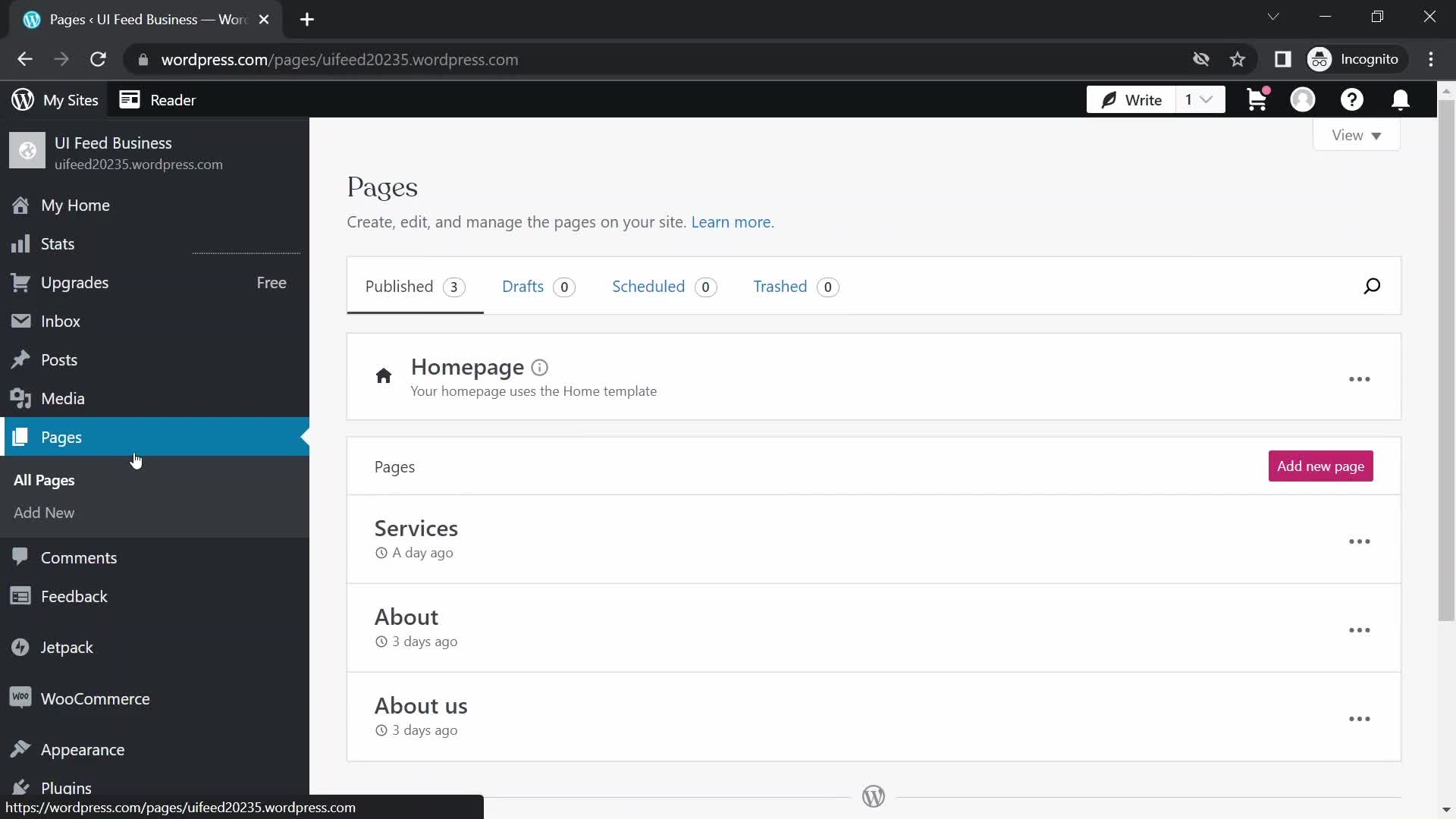Open My Sites panel

(55, 100)
